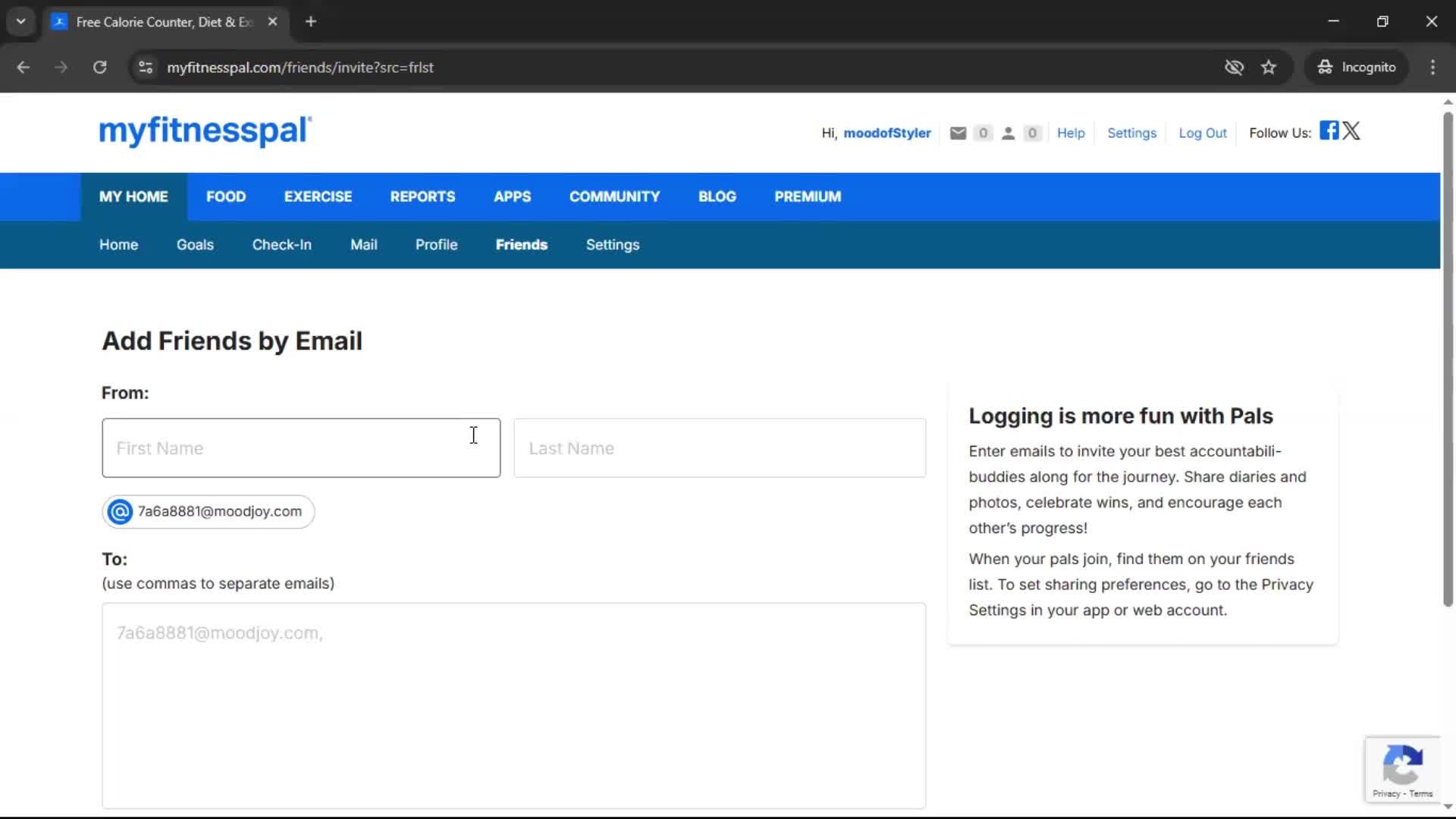Open reCAPTCHA Privacy link
The height and width of the screenshot is (819, 1456).
[x=1385, y=794]
